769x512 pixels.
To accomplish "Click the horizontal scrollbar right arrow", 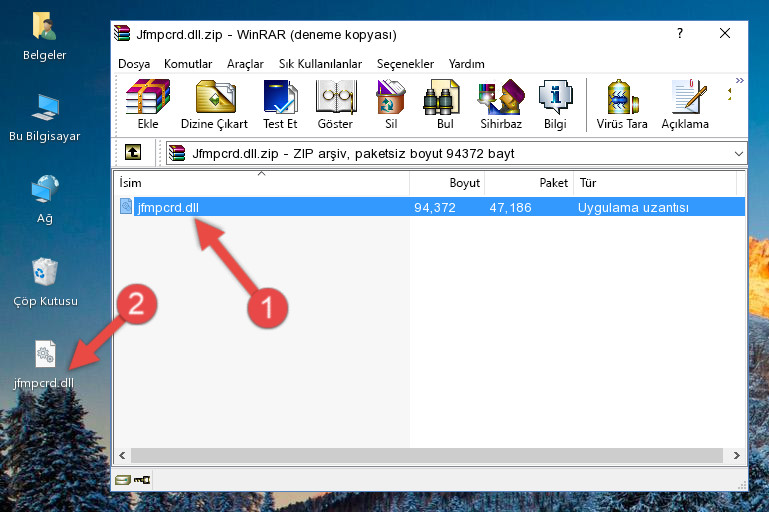I will pyautogui.click(x=736, y=455).
